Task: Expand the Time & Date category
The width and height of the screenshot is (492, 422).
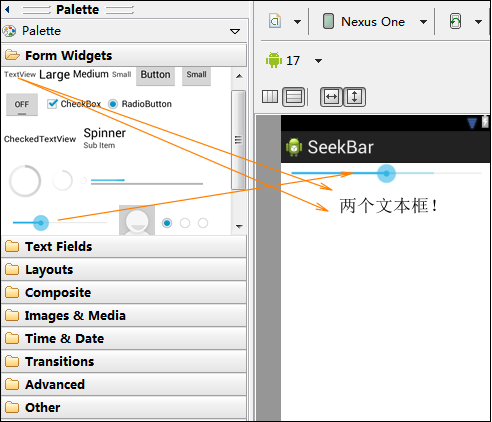Action: click(124, 339)
